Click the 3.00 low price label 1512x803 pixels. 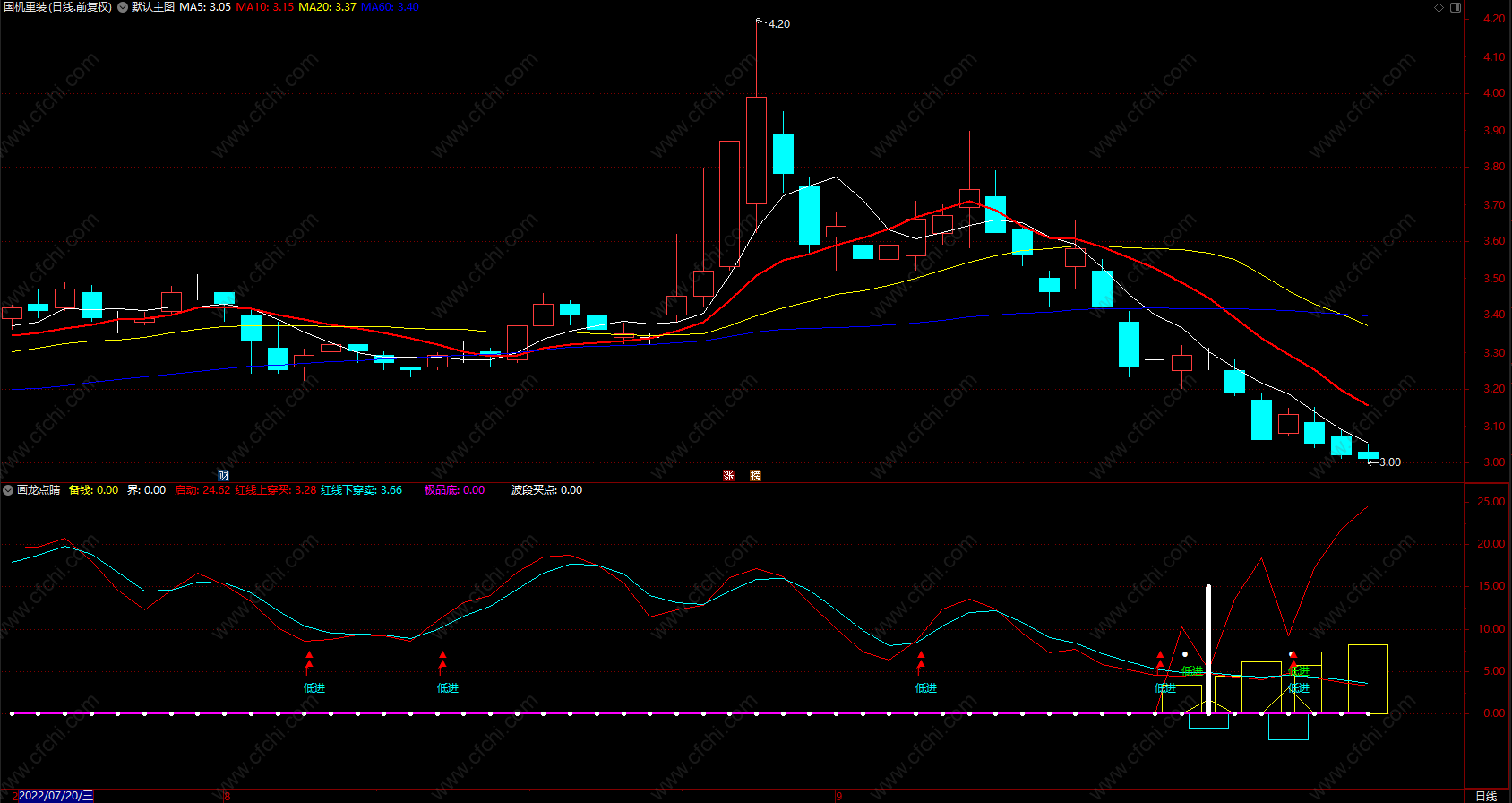[x=1389, y=462]
